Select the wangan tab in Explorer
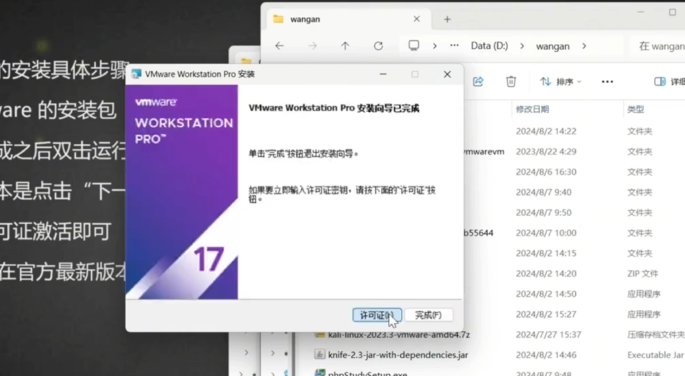 tap(348, 19)
